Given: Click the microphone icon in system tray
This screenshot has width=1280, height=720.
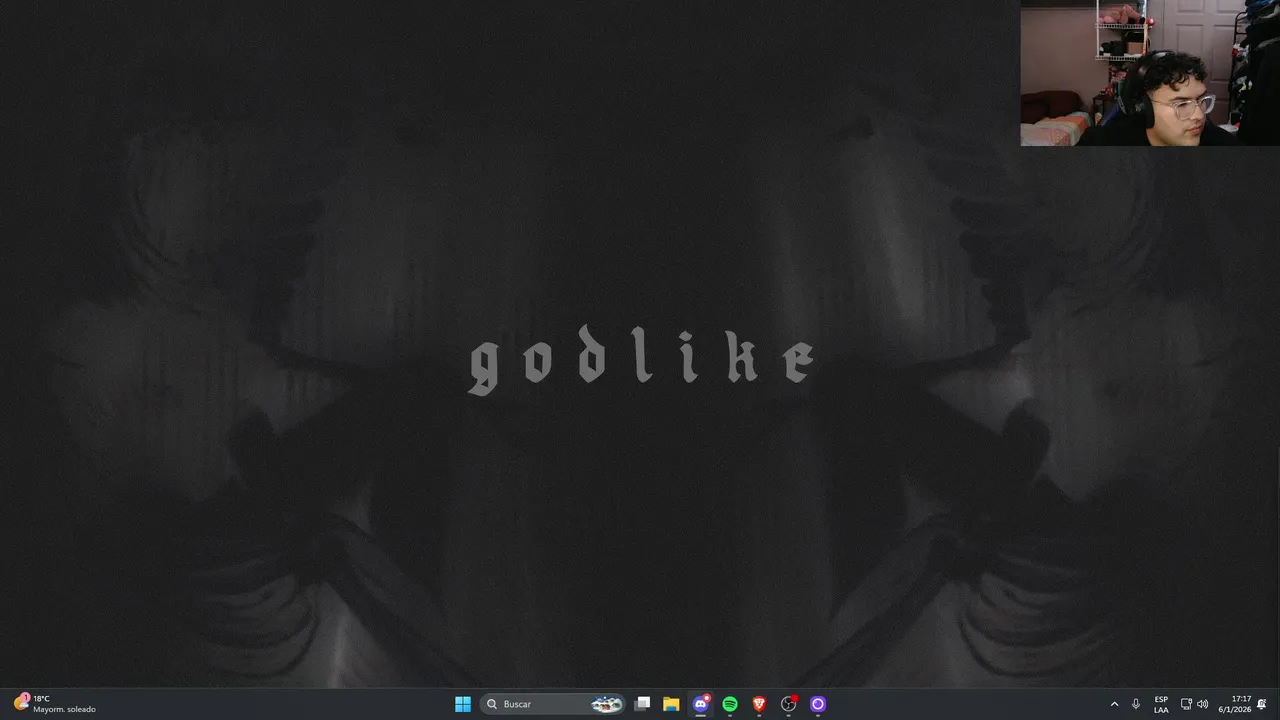Looking at the screenshot, I should point(1135,704).
